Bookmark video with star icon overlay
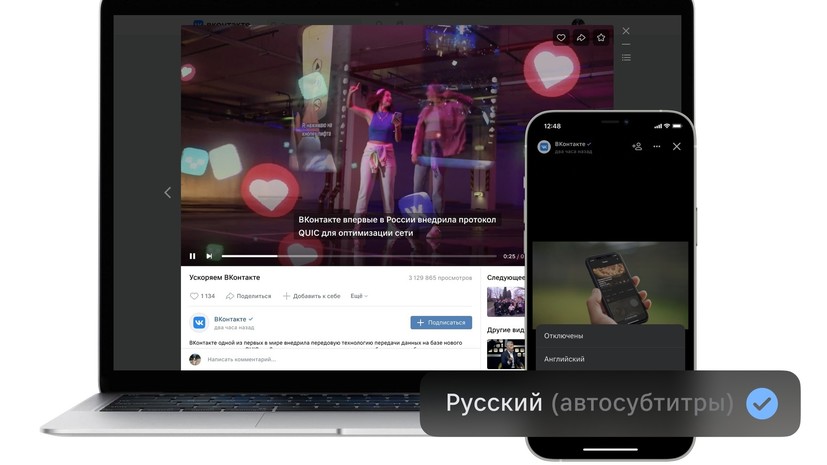Image resolution: width=827 pixels, height=465 pixels. pyautogui.click(x=601, y=37)
